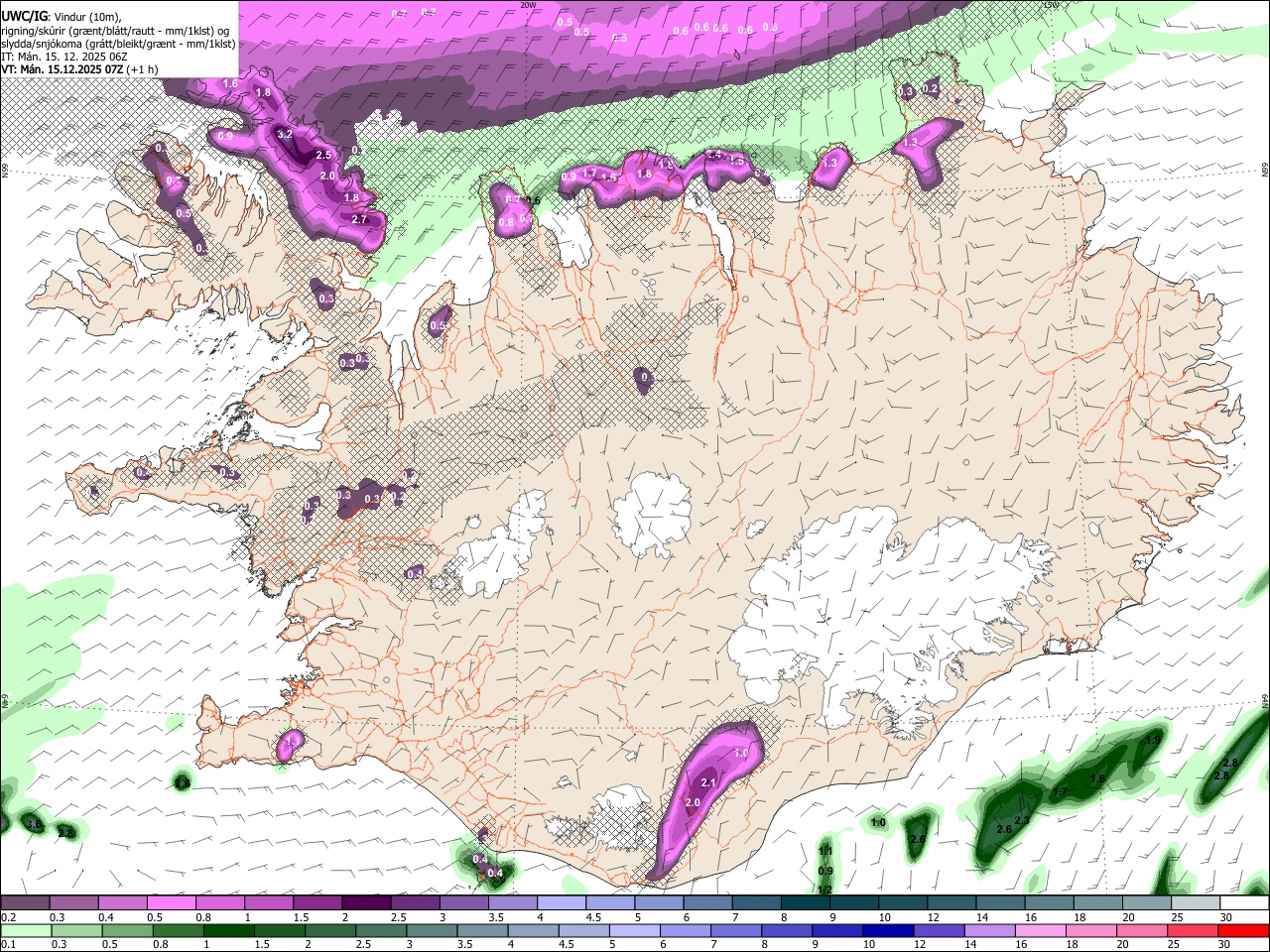Click the deep blue swatch starting at 10 in bottom row
The image size is (1270, 952).
pyautogui.click(x=887, y=930)
